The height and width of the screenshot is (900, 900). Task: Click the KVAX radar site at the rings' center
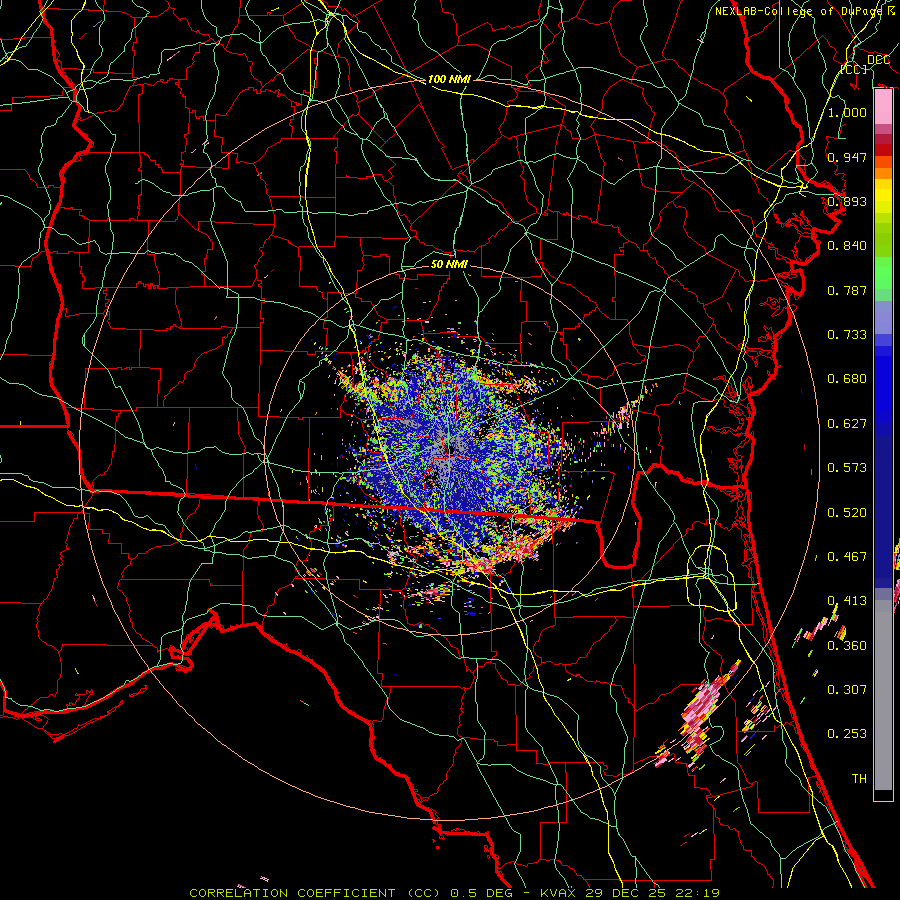pyautogui.click(x=449, y=451)
